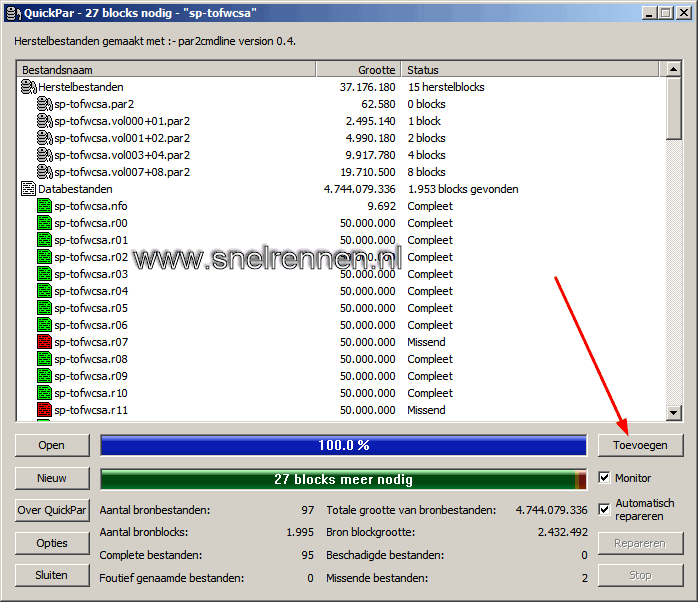Click size value 19.710.500
Viewport: 698px width, 602px height.
tap(368, 172)
